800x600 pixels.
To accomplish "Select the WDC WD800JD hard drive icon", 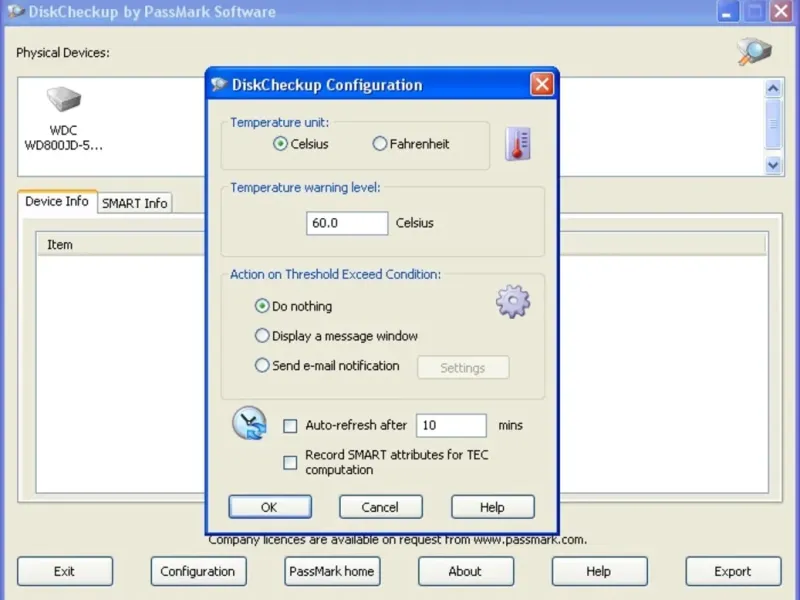I will (64, 99).
